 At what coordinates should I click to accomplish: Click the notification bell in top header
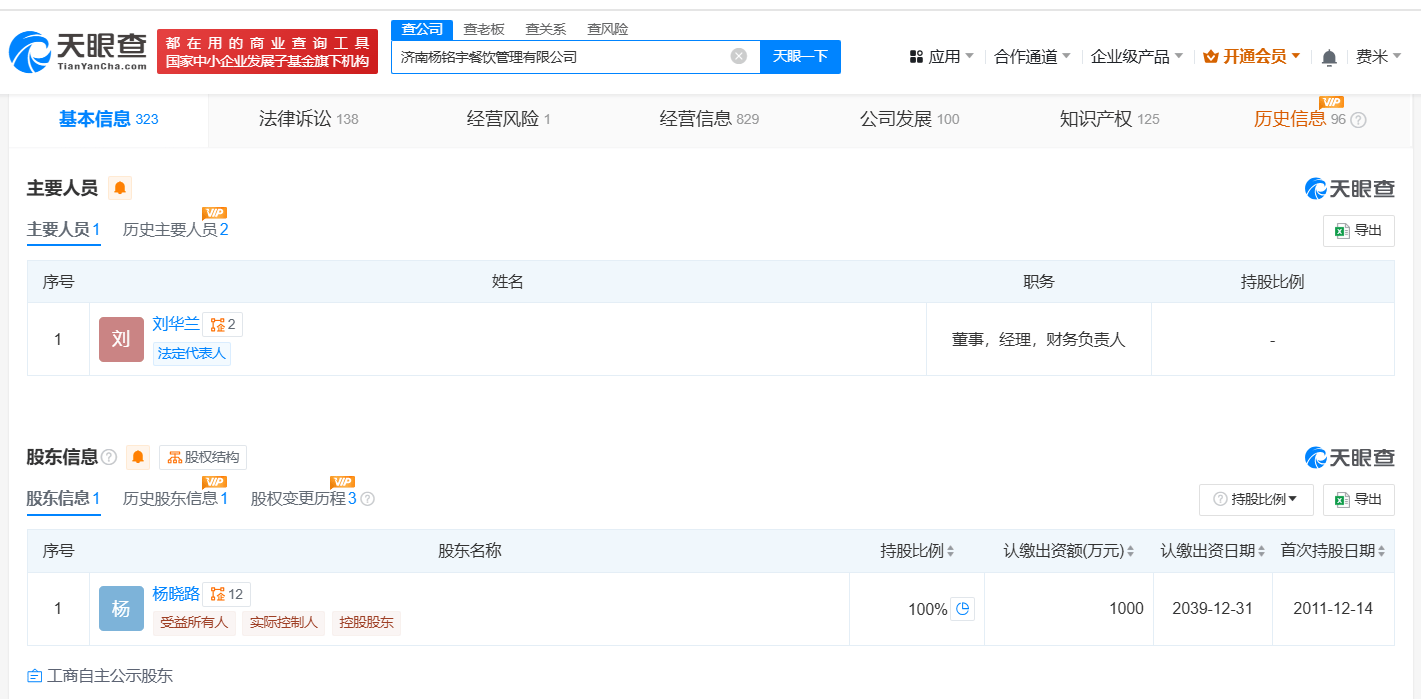click(x=1329, y=57)
